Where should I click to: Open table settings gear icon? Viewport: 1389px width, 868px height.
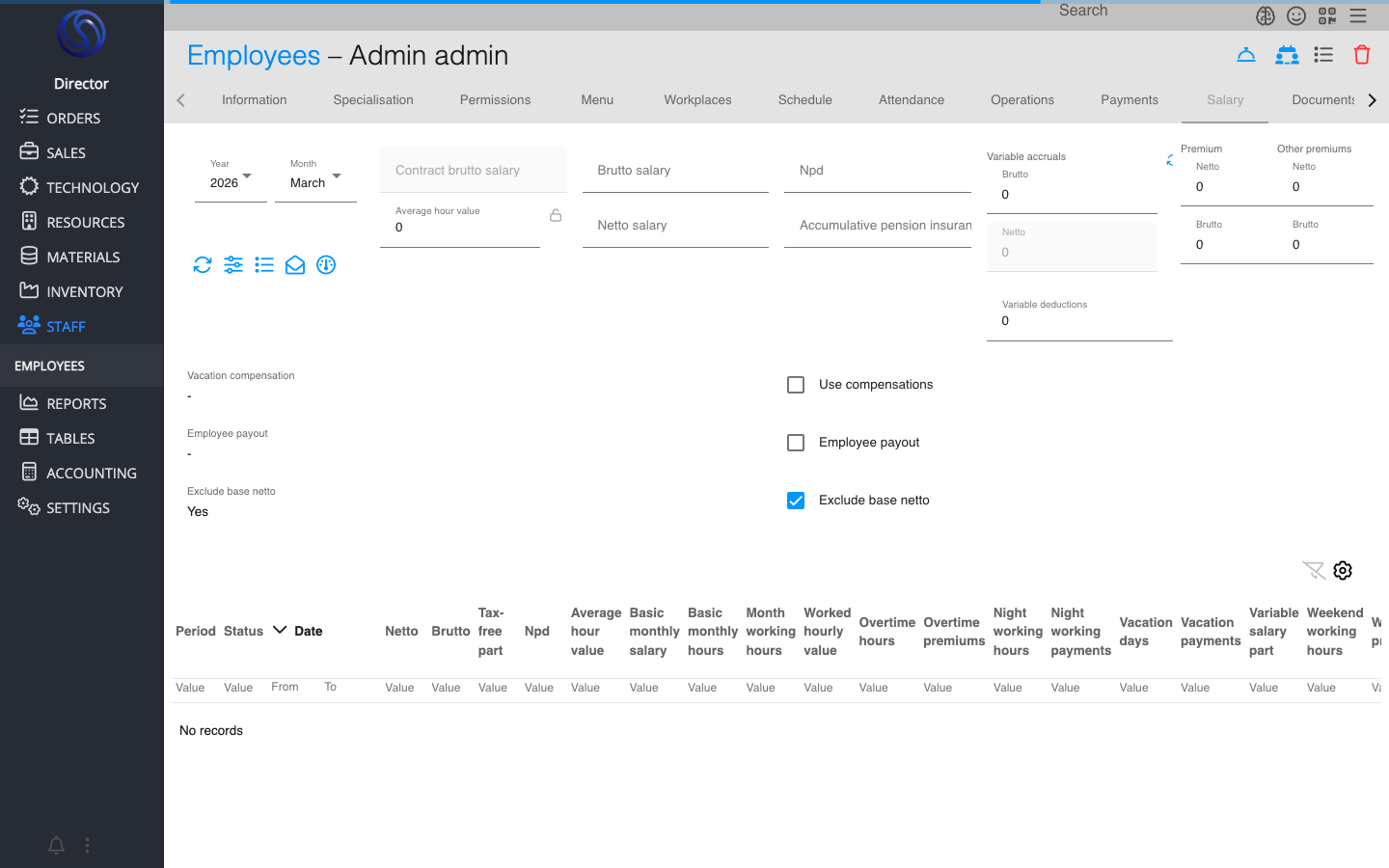pyautogui.click(x=1343, y=571)
